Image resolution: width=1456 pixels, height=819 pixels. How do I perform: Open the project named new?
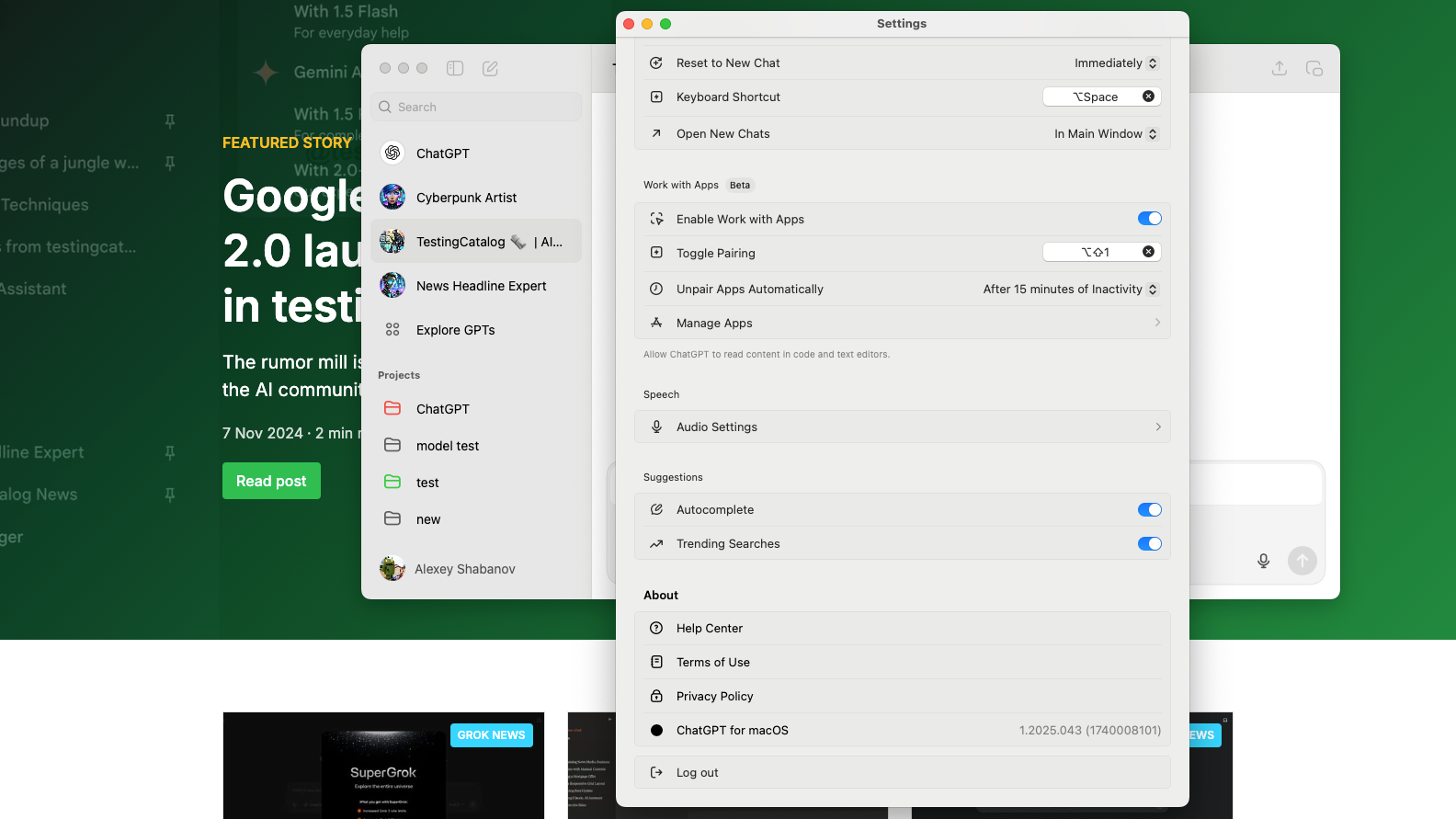476,519
